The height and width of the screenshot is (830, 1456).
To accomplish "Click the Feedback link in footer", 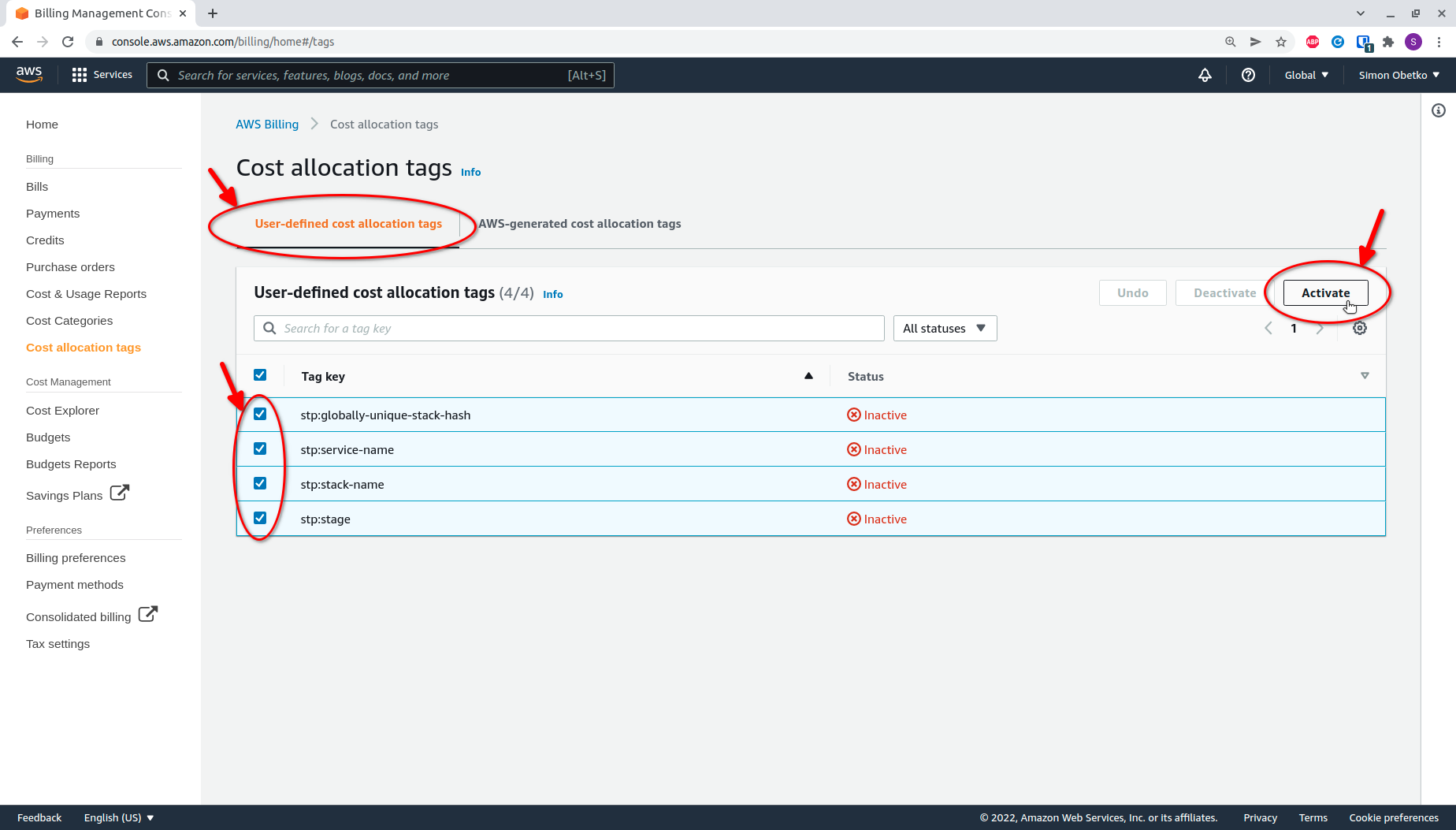I will pos(39,818).
